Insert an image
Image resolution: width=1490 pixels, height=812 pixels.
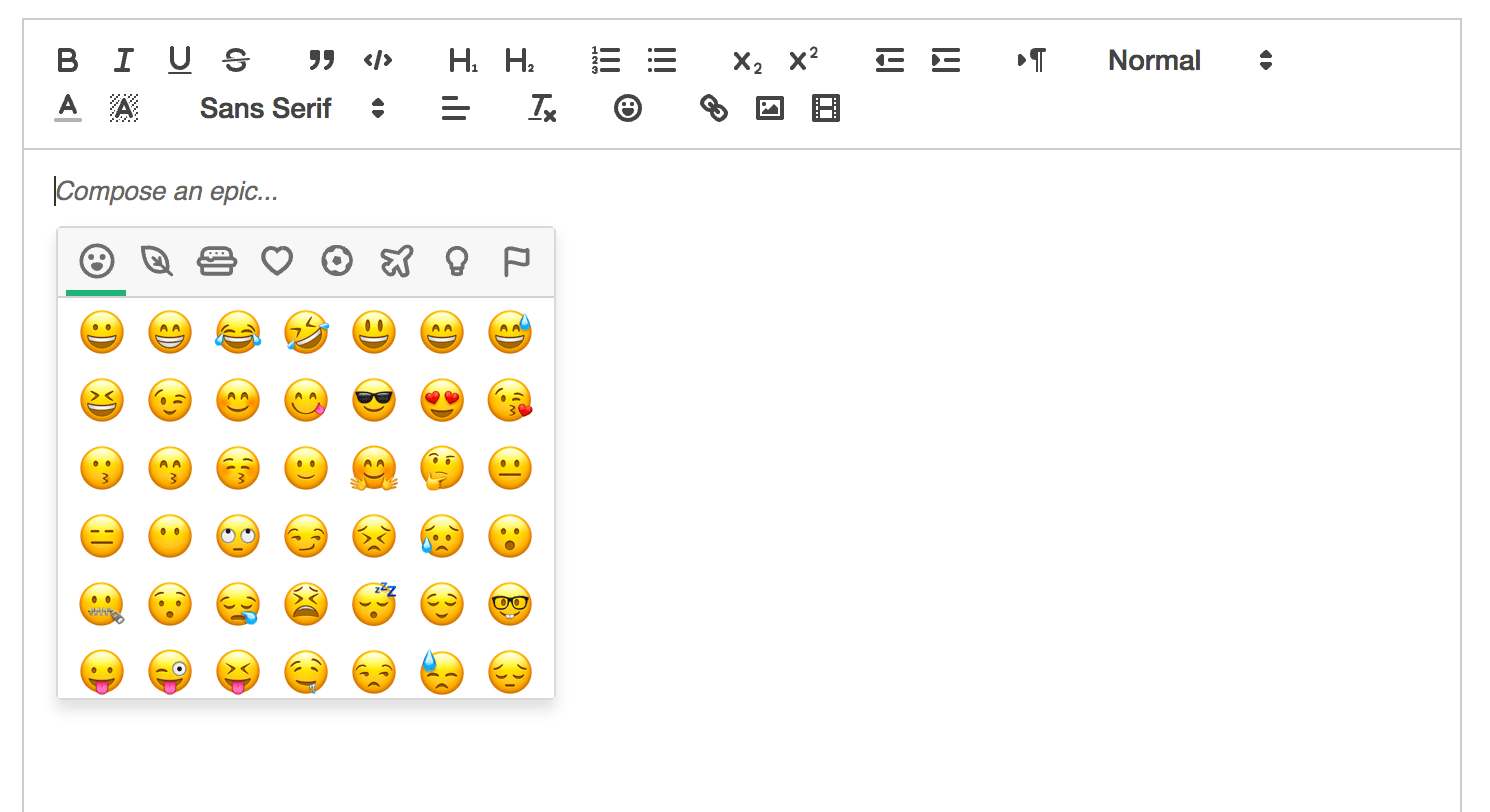769,107
